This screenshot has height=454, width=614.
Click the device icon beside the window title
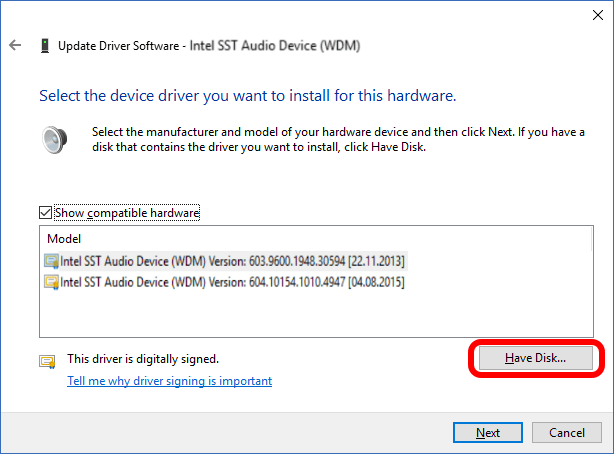point(45,46)
